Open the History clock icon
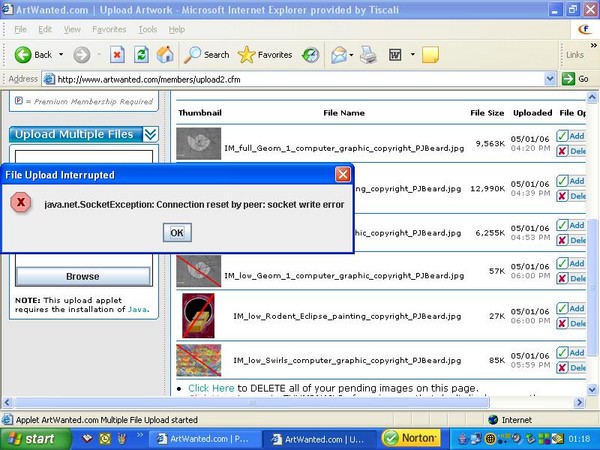This screenshot has width=600, height=450. click(x=310, y=55)
